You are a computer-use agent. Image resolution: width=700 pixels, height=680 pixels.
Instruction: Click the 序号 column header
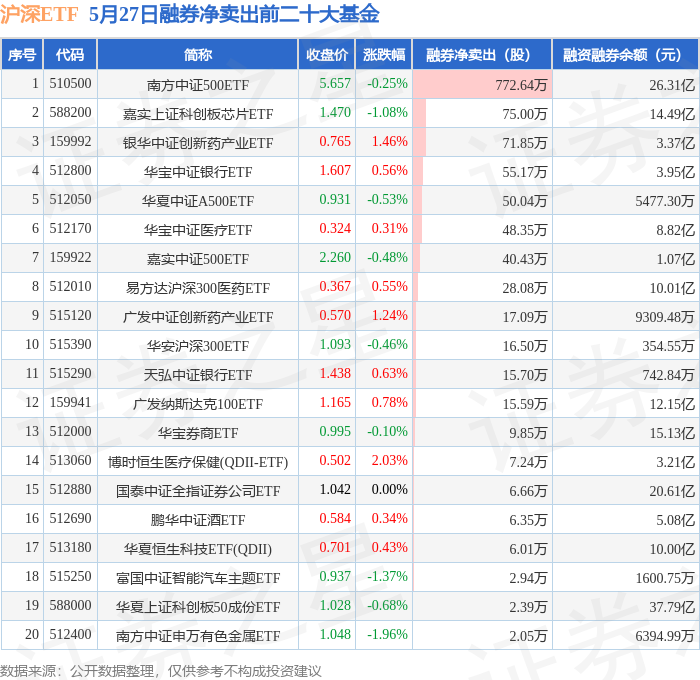click(22, 54)
